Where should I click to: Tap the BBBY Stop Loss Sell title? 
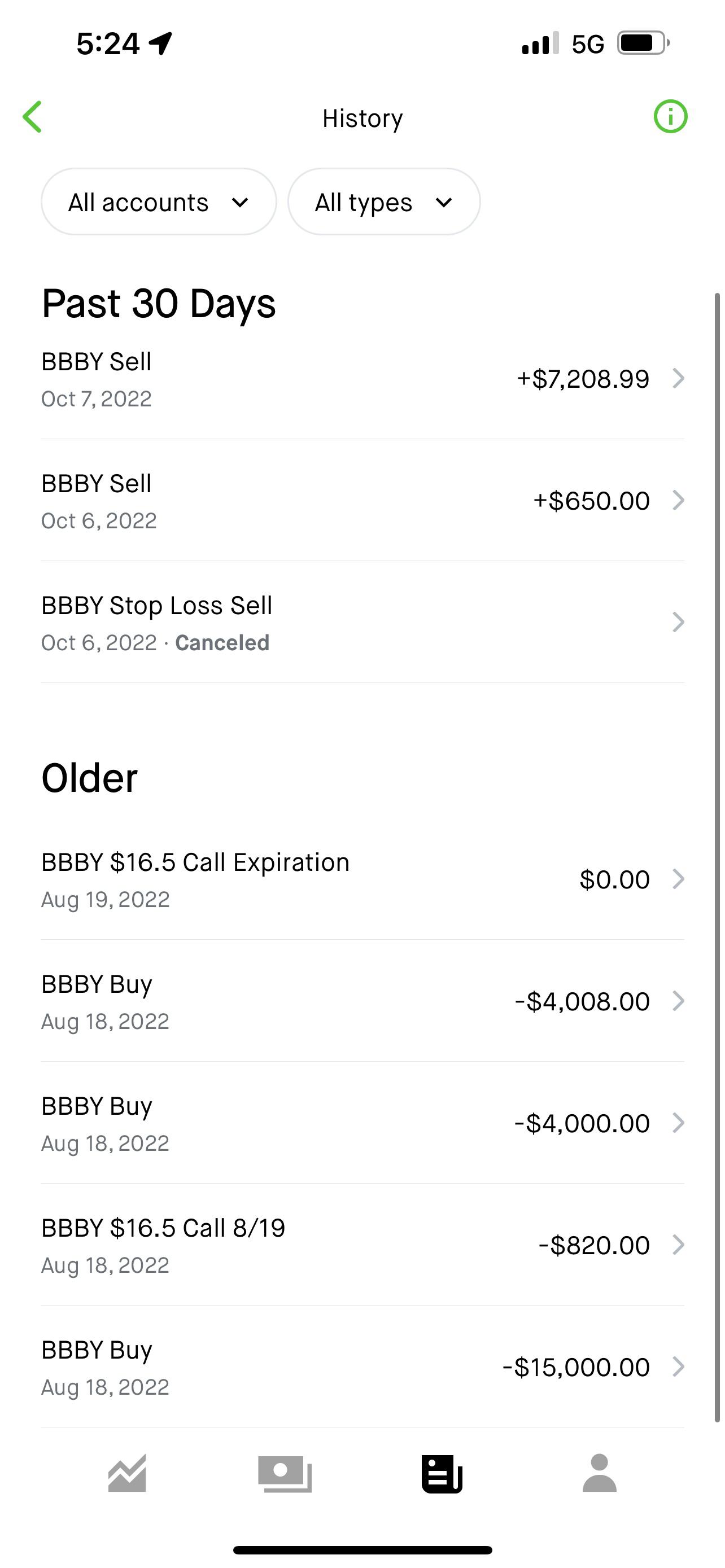pyautogui.click(x=156, y=606)
